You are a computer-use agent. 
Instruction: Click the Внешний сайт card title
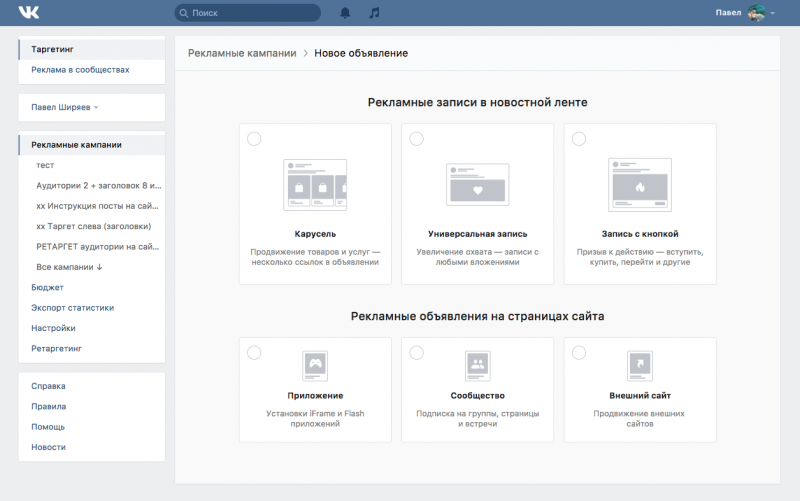point(640,395)
